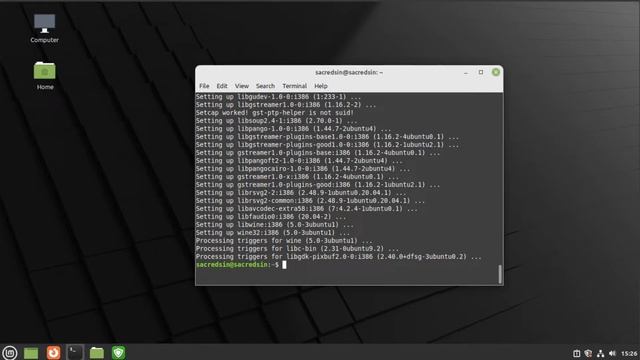This screenshot has width=640, height=360.
Task: Minimize the terminal window
Action: click(466, 73)
